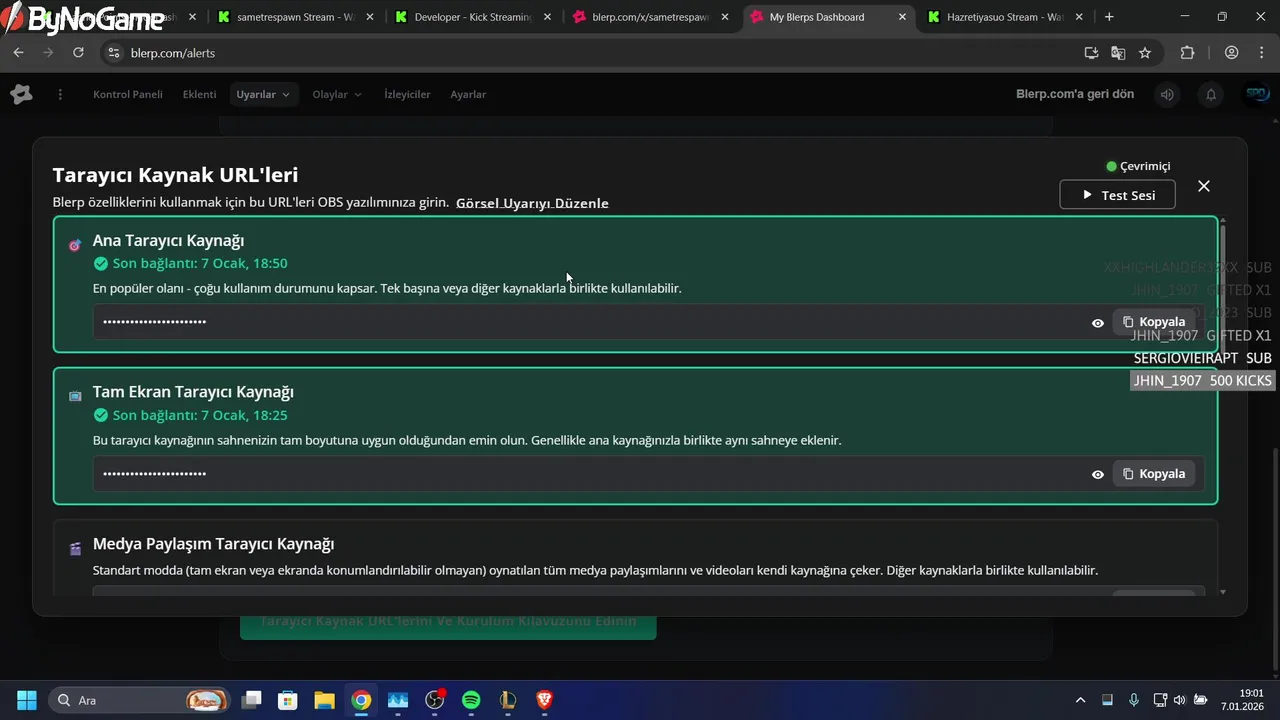
Task: Open Brave browser from the taskbar
Action: (x=544, y=700)
